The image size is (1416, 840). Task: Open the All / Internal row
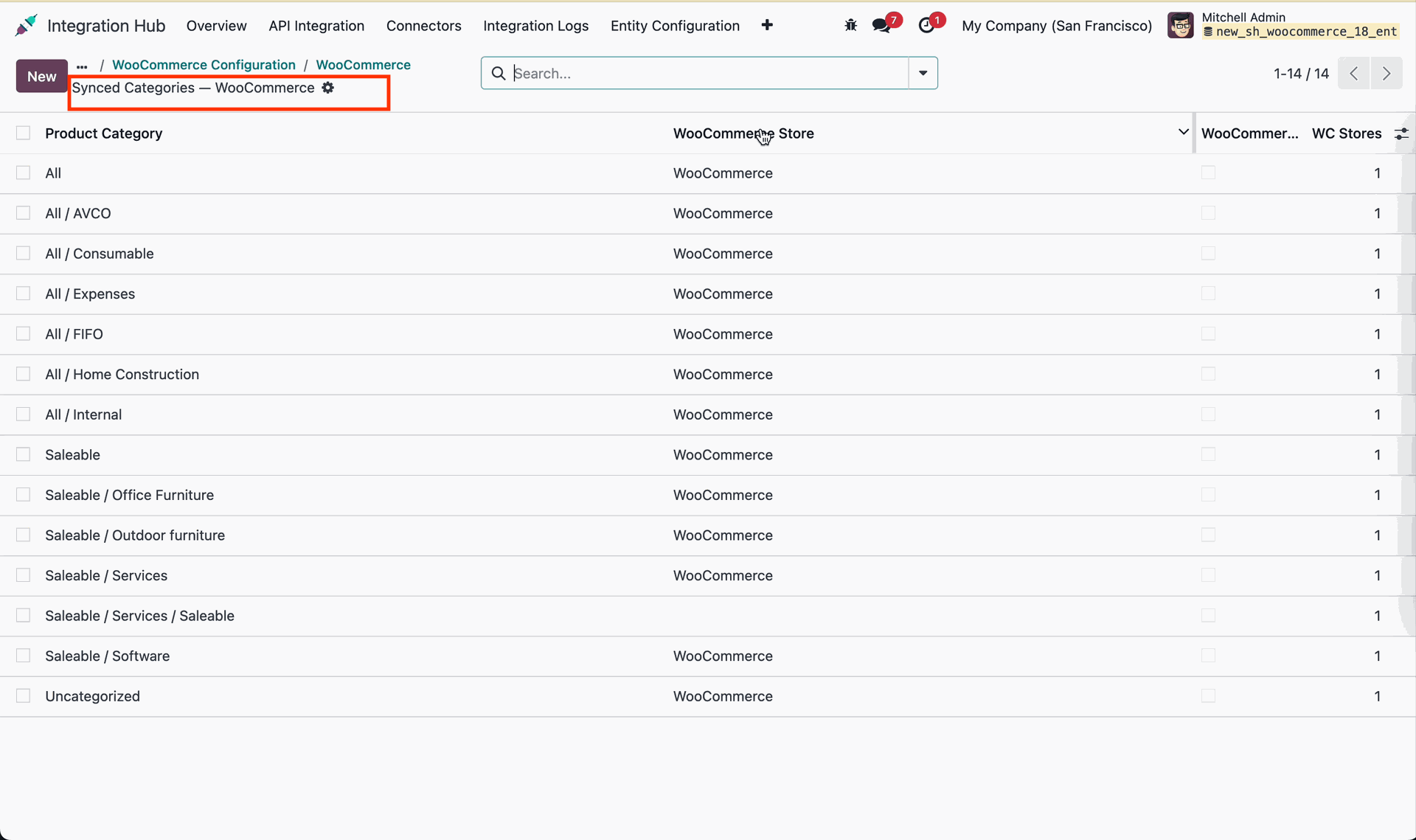(708, 414)
